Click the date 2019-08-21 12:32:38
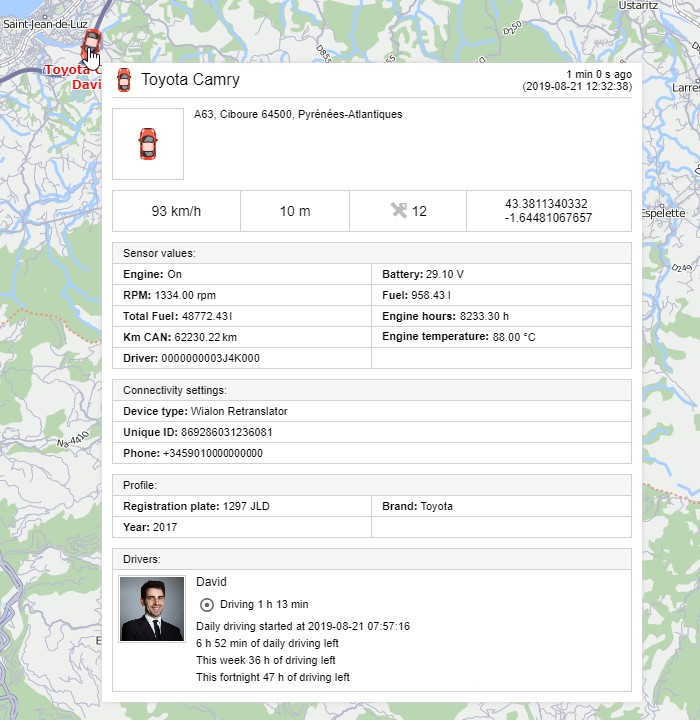This screenshot has height=720, width=700. (577, 86)
